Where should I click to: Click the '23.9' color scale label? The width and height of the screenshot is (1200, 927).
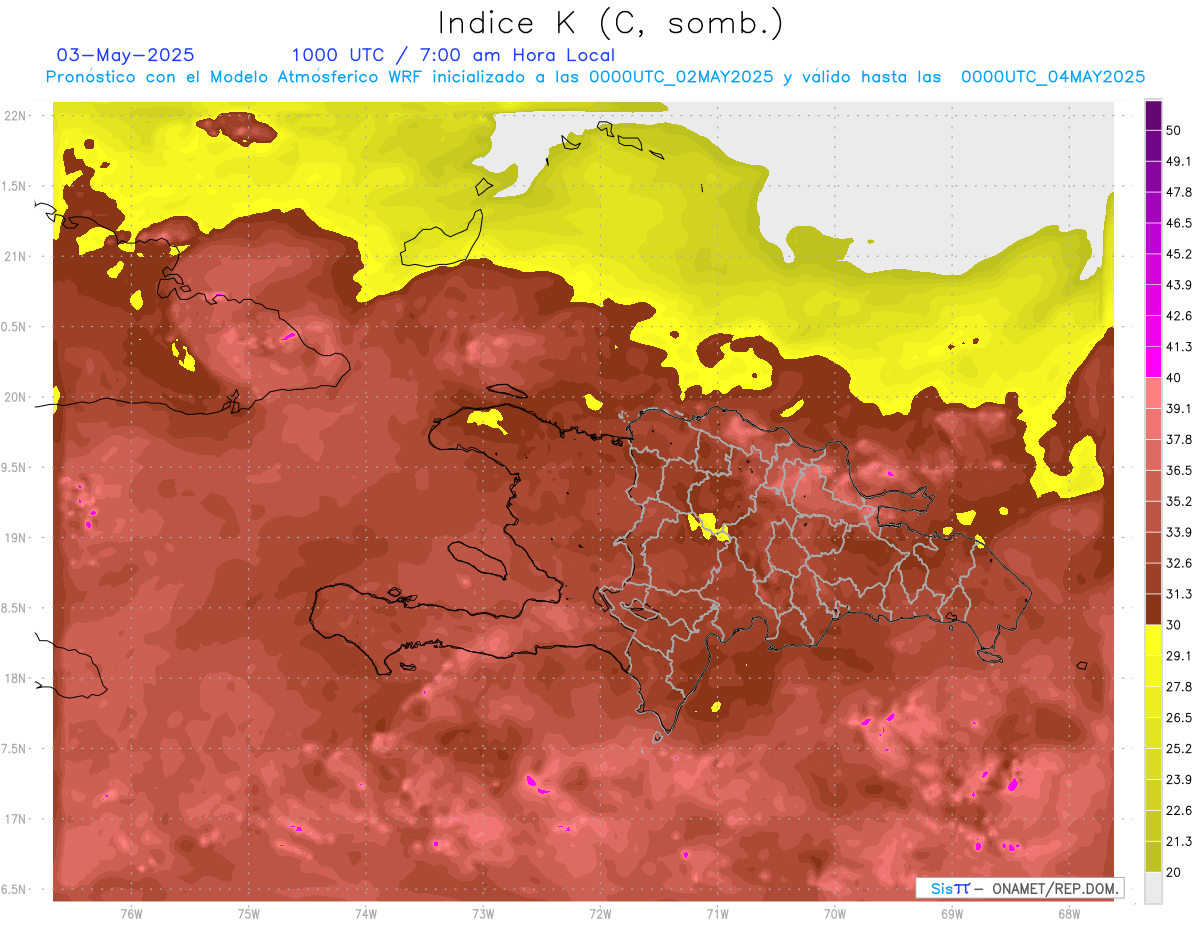[x=1179, y=780]
